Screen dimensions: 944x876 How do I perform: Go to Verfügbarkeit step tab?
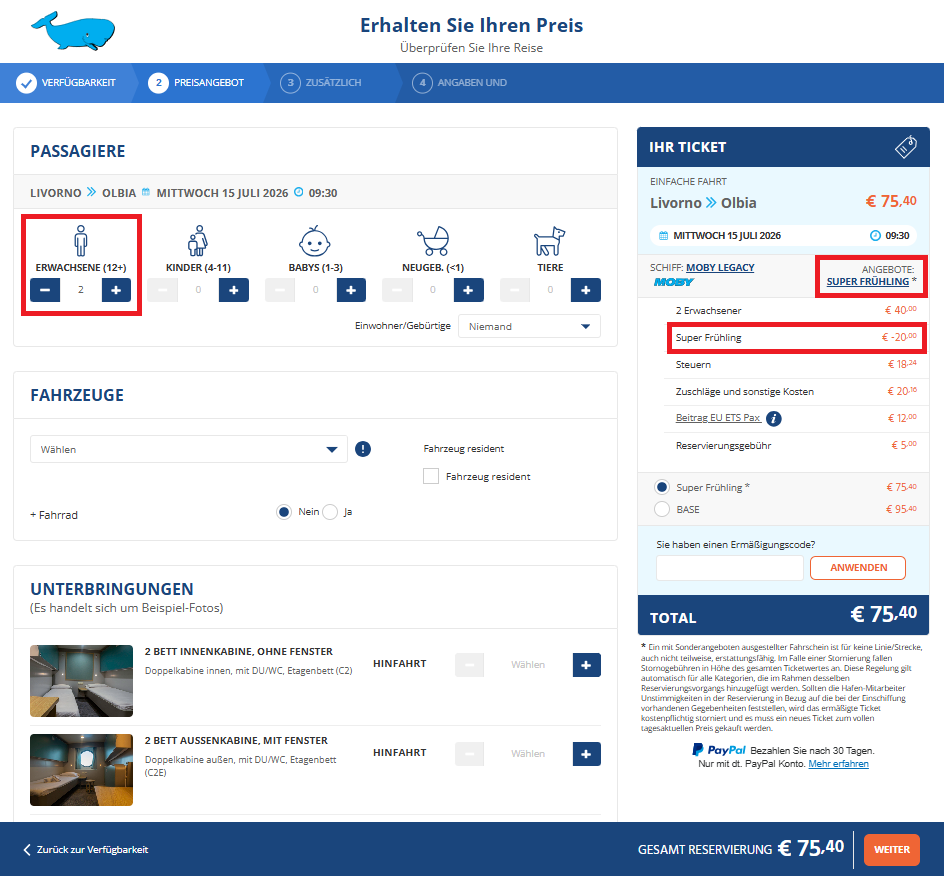point(67,83)
